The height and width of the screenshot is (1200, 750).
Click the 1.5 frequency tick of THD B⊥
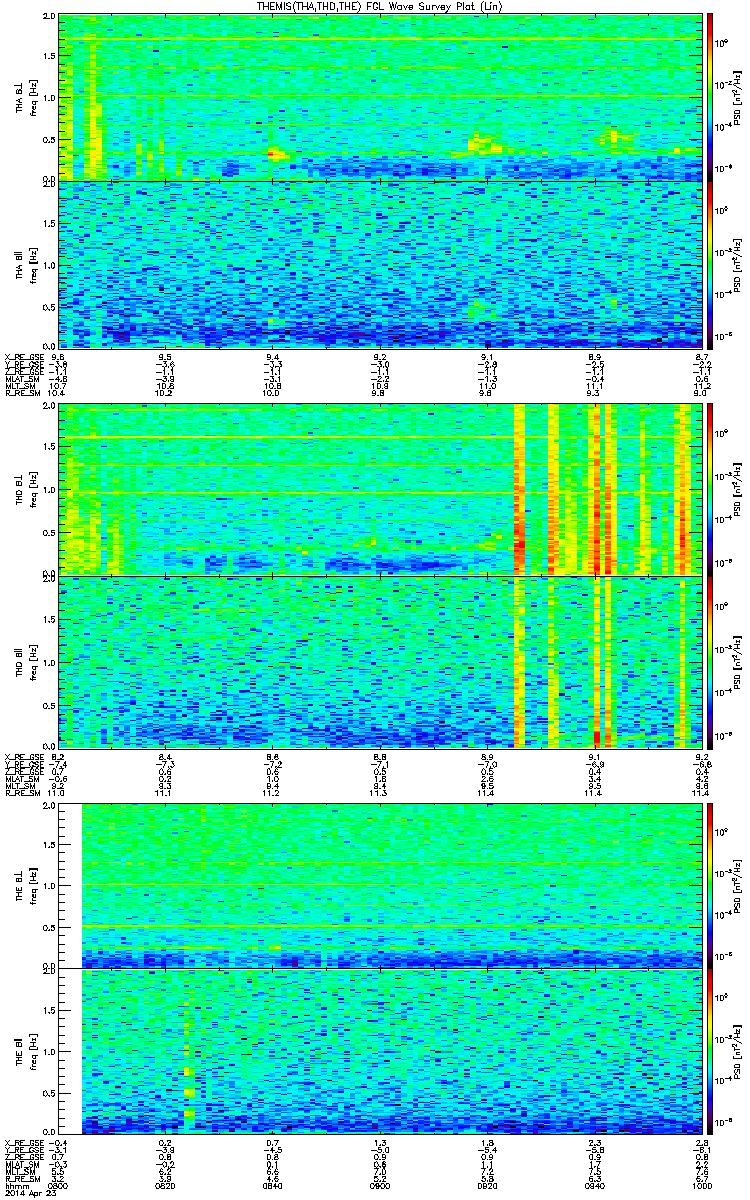coord(50,448)
